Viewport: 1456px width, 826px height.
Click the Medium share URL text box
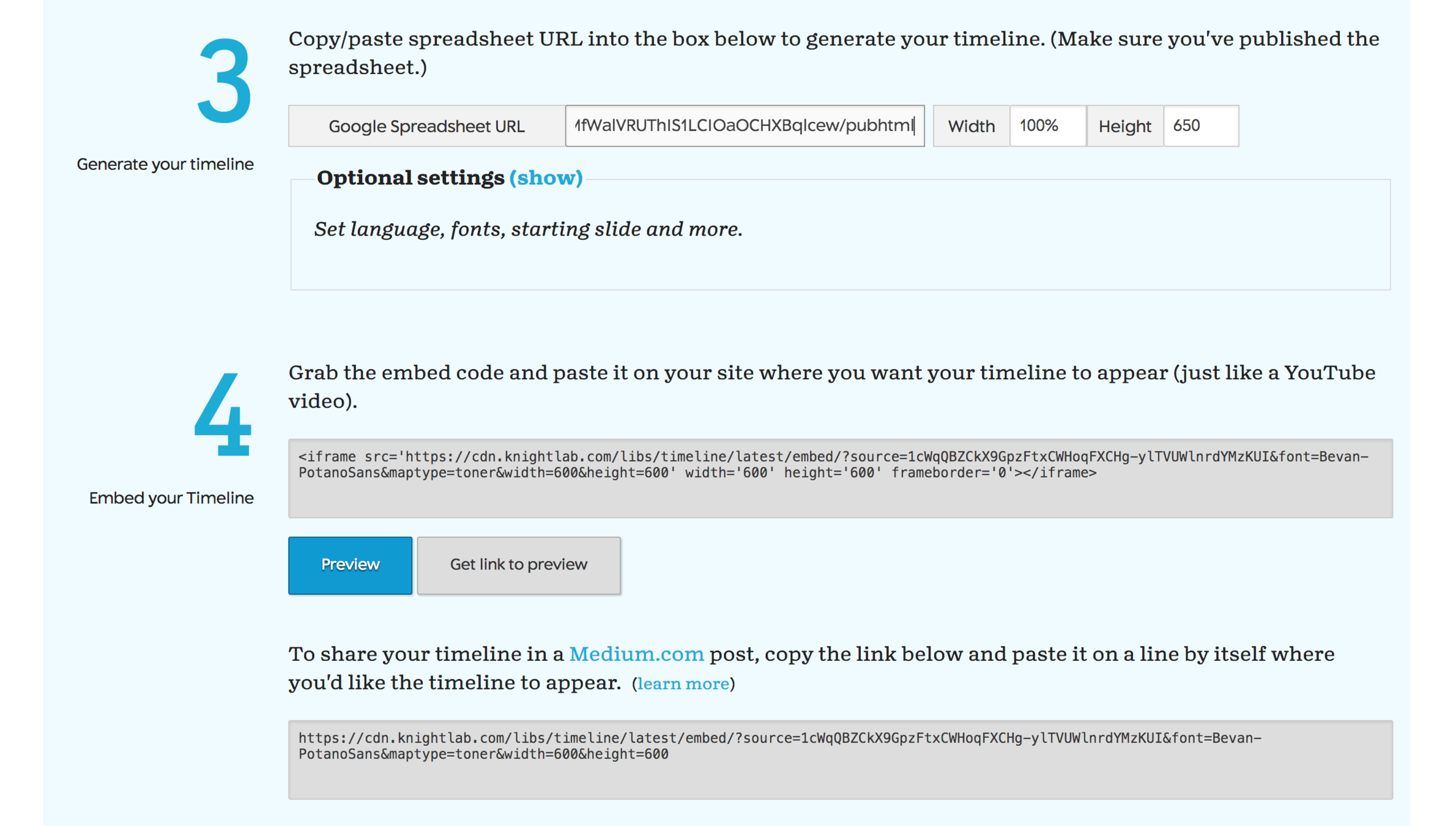(x=840, y=759)
